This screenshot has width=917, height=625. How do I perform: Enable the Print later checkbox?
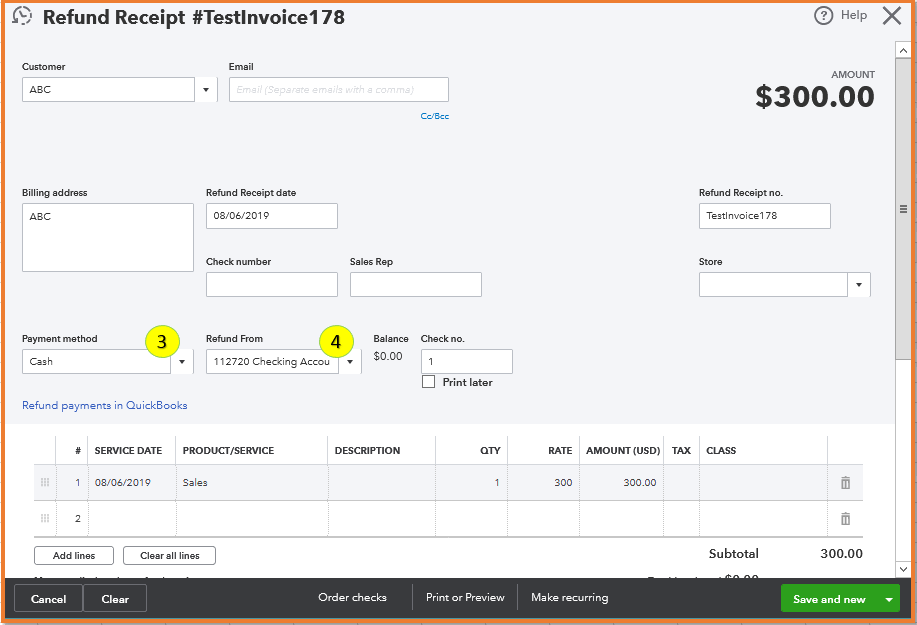click(x=429, y=382)
